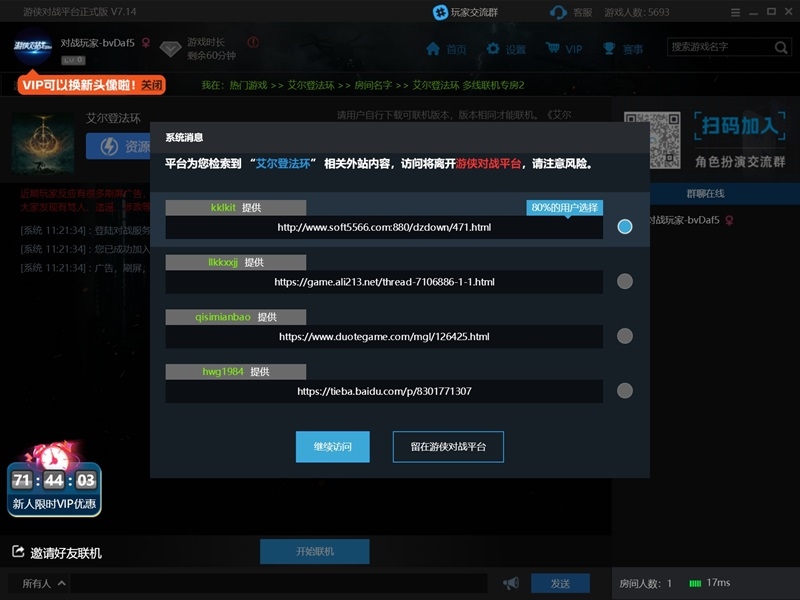Viewport: 800px width, 600px height.
Task: Open the tieba.baidu.com URL
Action: pyautogui.click(x=384, y=391)
